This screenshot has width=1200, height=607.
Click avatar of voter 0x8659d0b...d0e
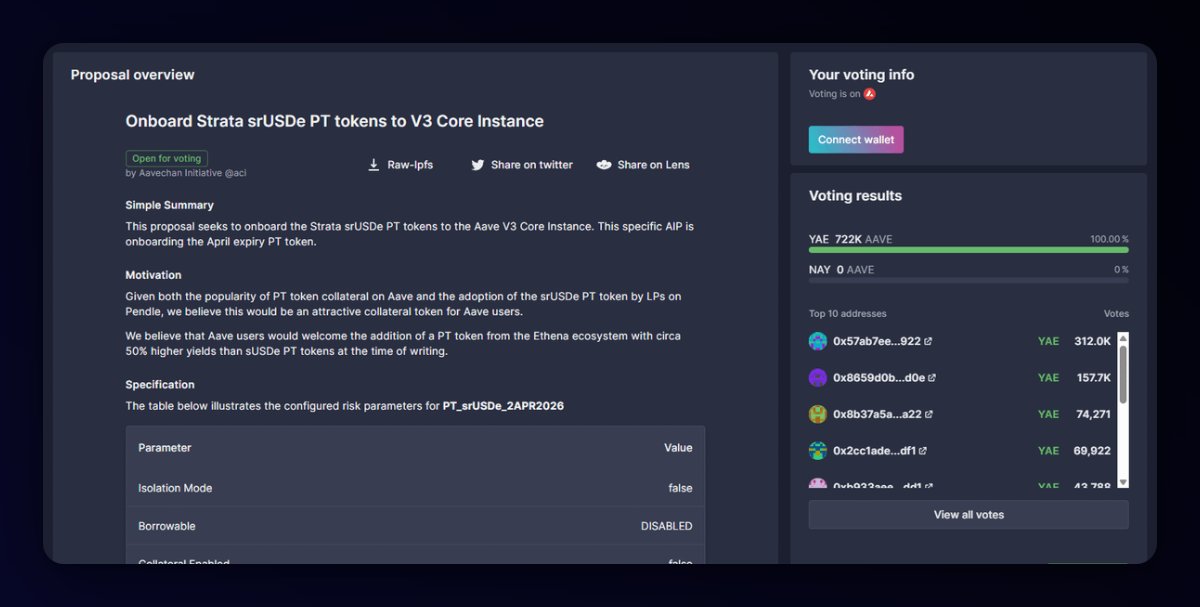[818, 378]
